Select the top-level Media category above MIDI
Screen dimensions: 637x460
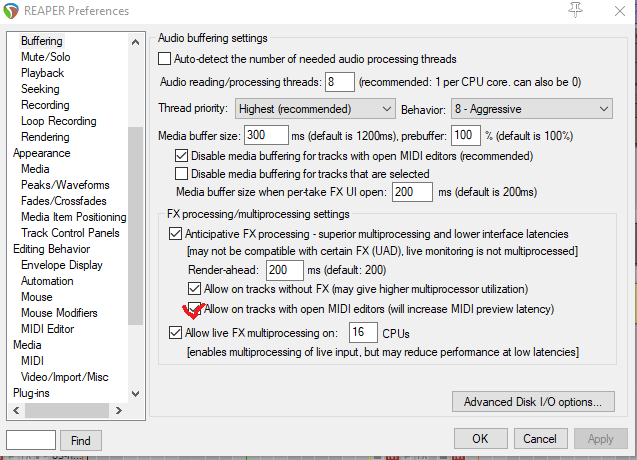click(x=27, y=345)
